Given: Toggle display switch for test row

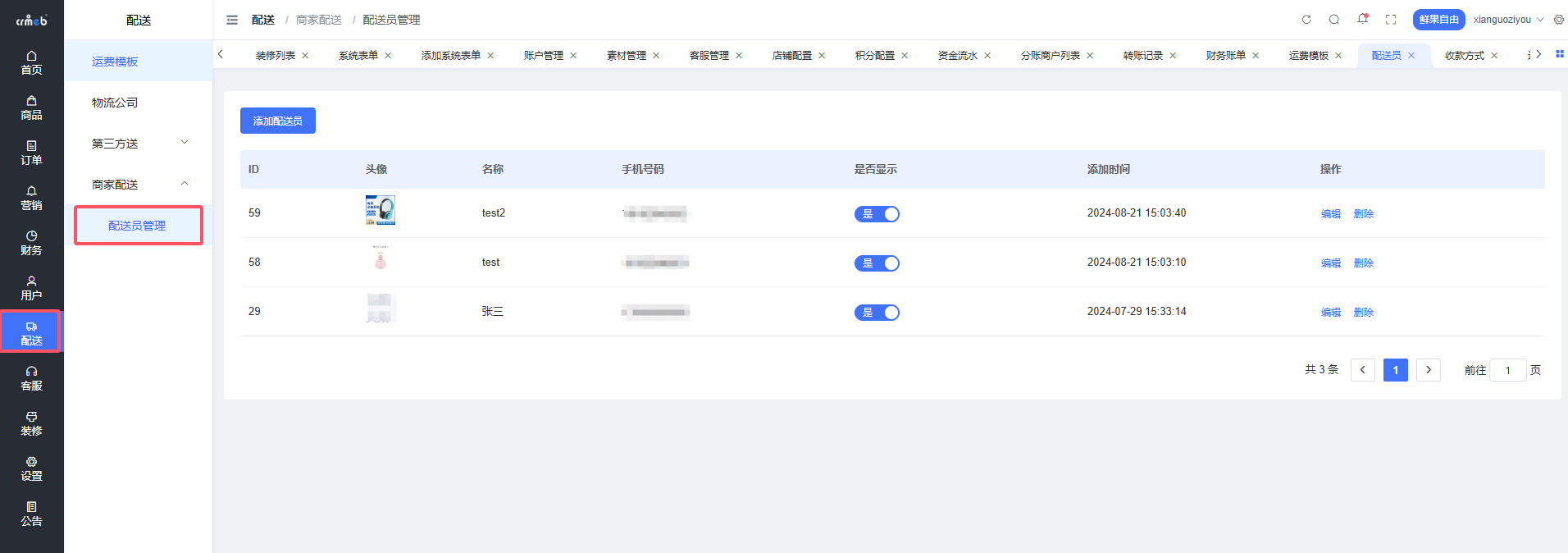Looking at the screenshot, I should tap(877, 263).
